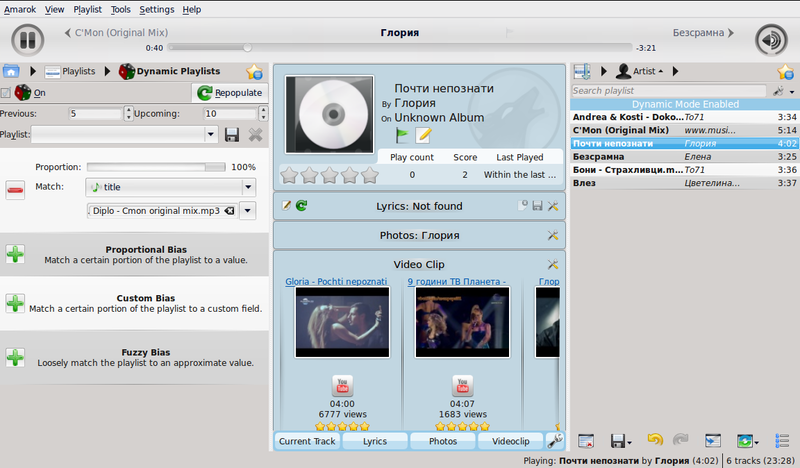Open the Playlist menu

tap(87, 9)
